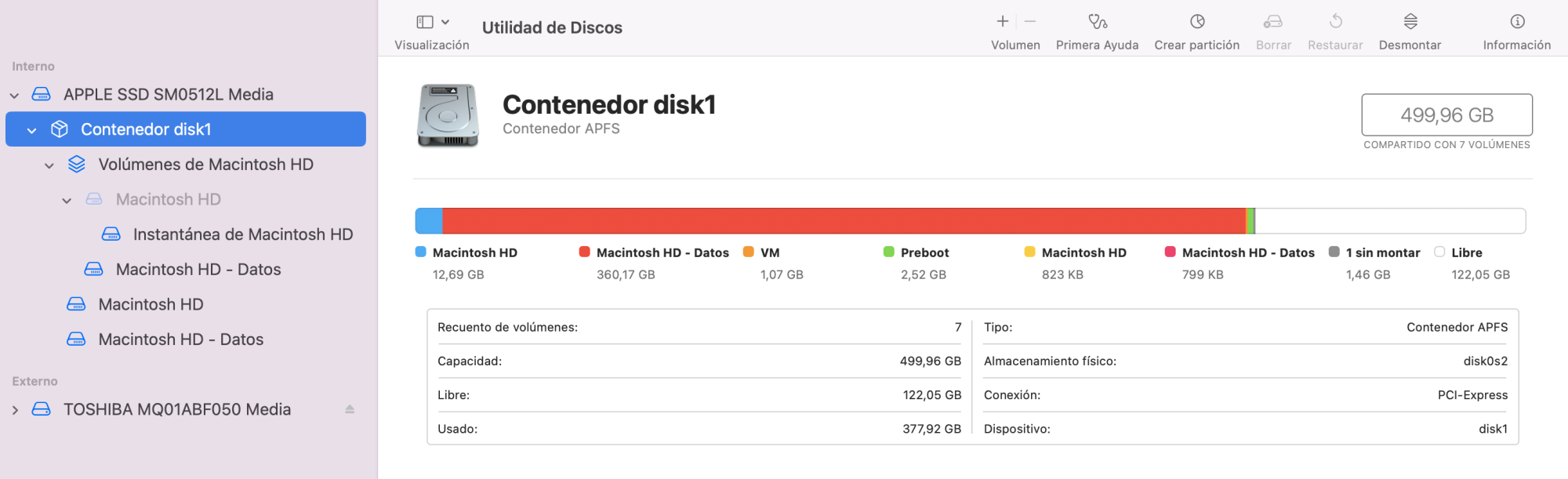Collapse the Contenedor disk1 row
1568x479 pixels.
(x=32, y=131)
